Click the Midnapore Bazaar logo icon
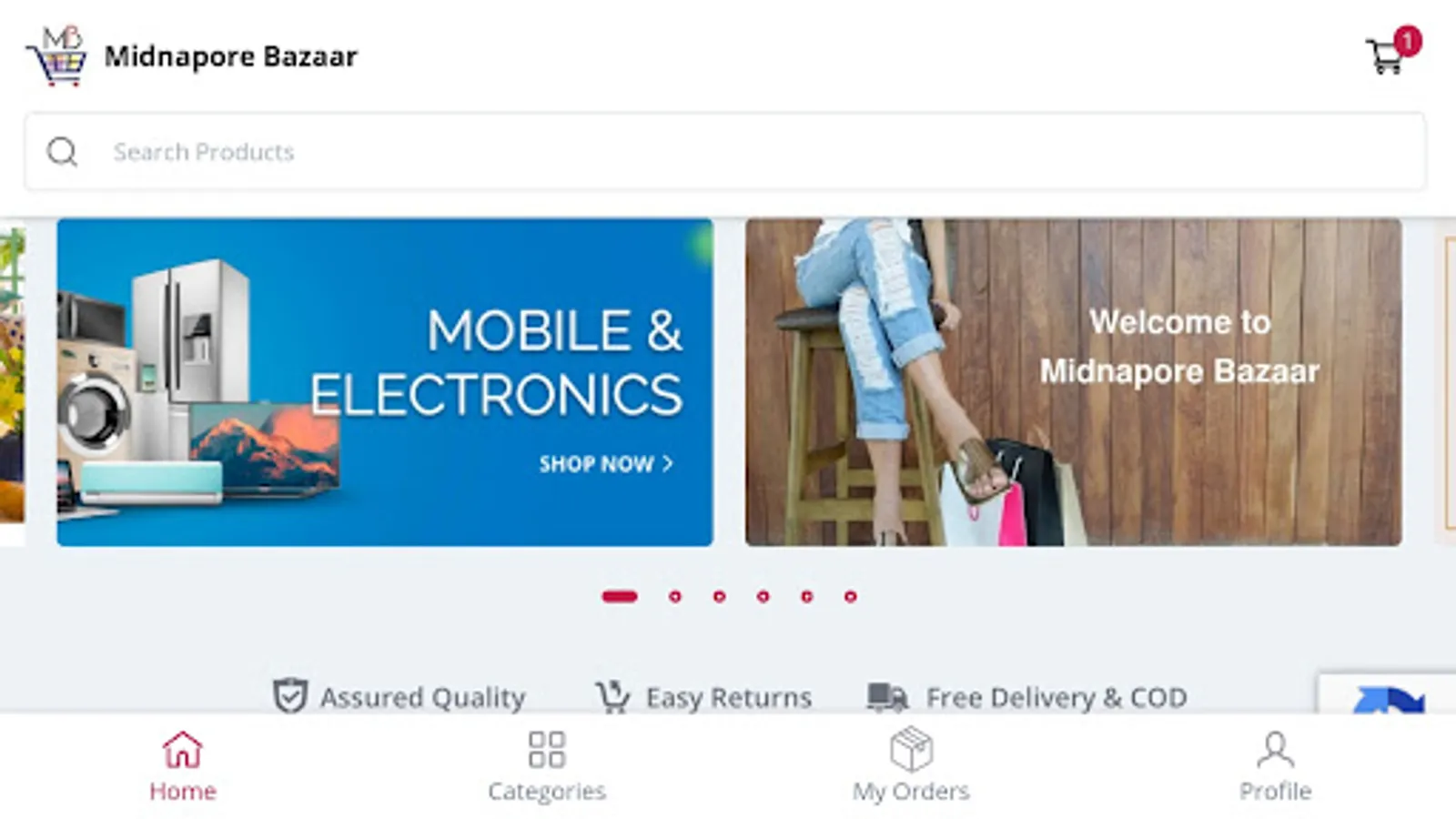This screenshot has width=1456, height=819. (x=56, y=56)
